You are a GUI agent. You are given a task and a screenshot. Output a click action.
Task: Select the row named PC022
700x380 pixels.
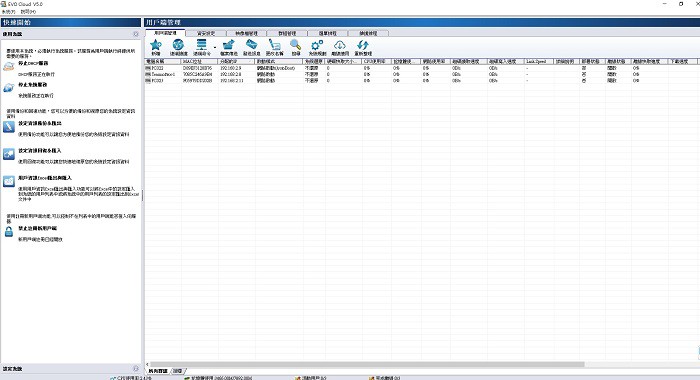[x=422, y=68]
